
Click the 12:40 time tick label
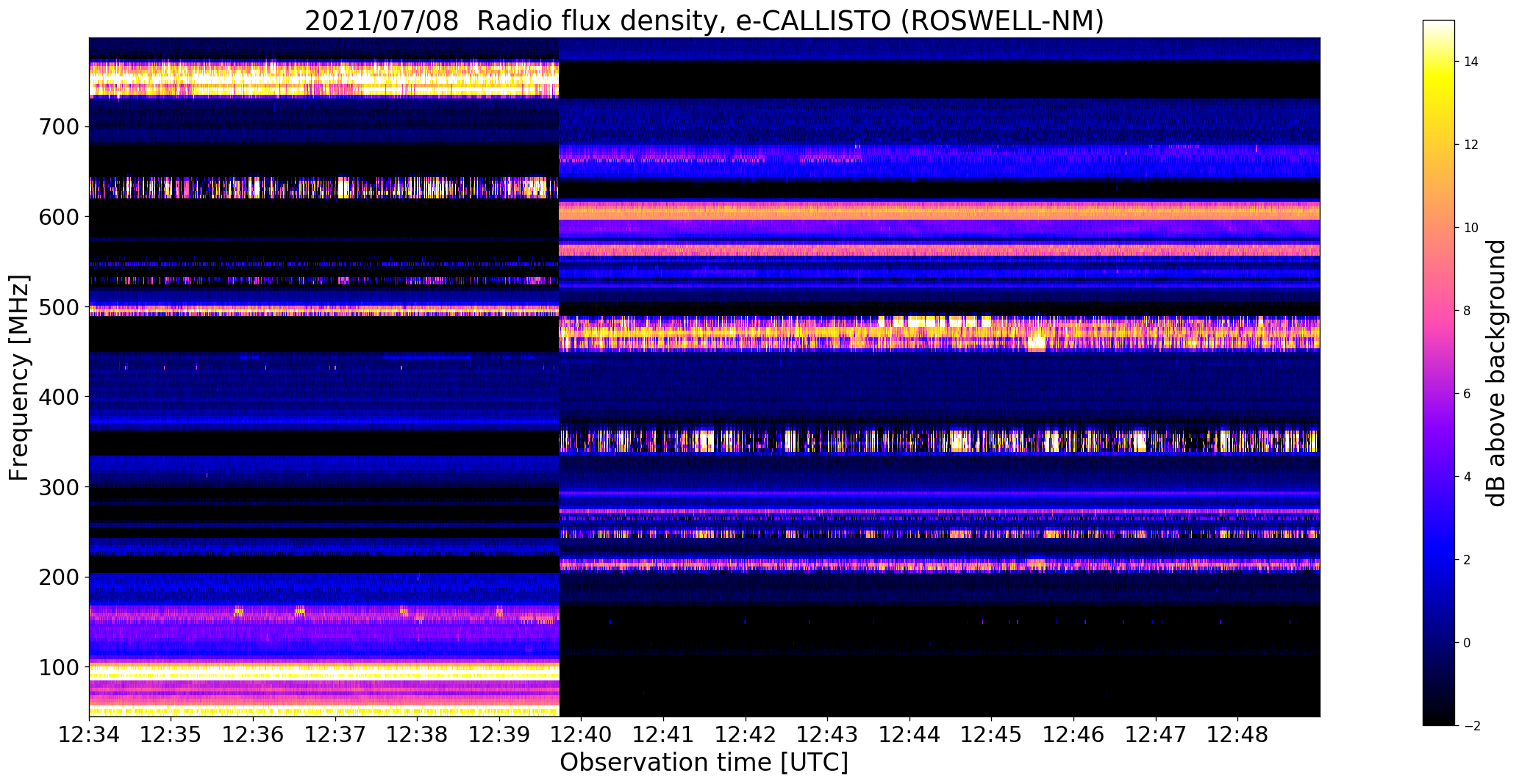pos(582,734)
